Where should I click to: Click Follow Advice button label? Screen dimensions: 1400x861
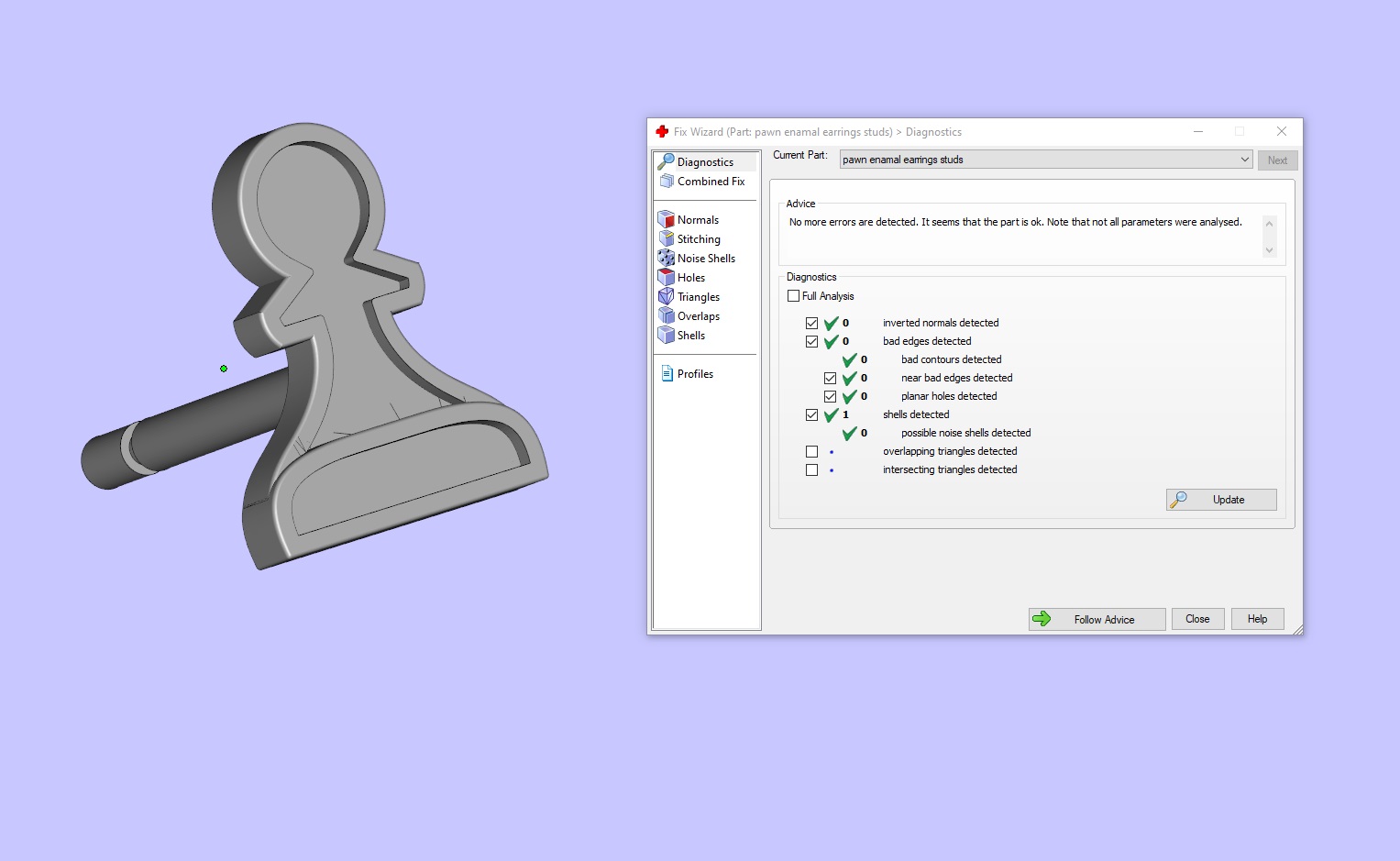pos(1104,620)
